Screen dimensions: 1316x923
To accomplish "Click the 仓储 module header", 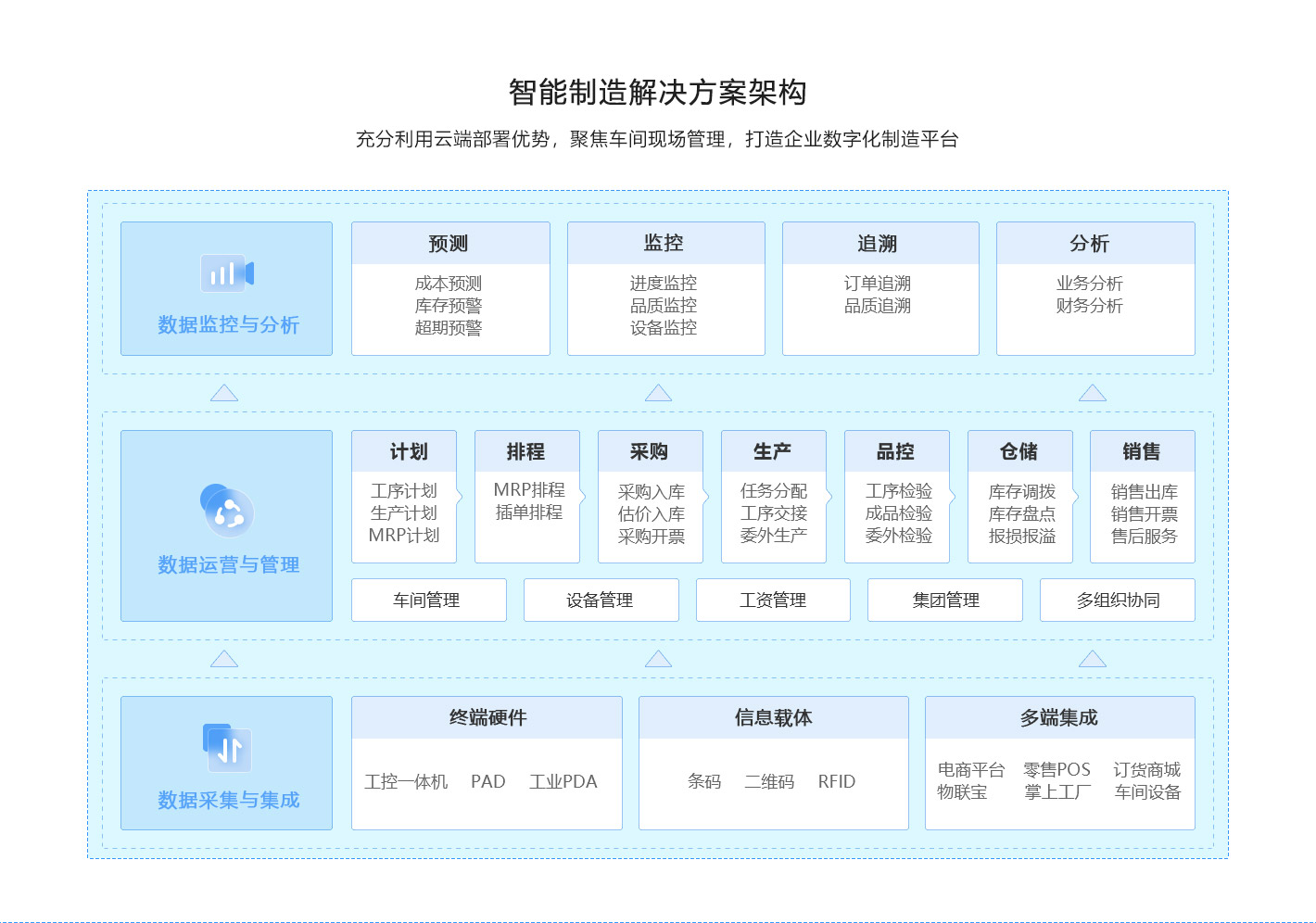I will (x=1020, y=451).
